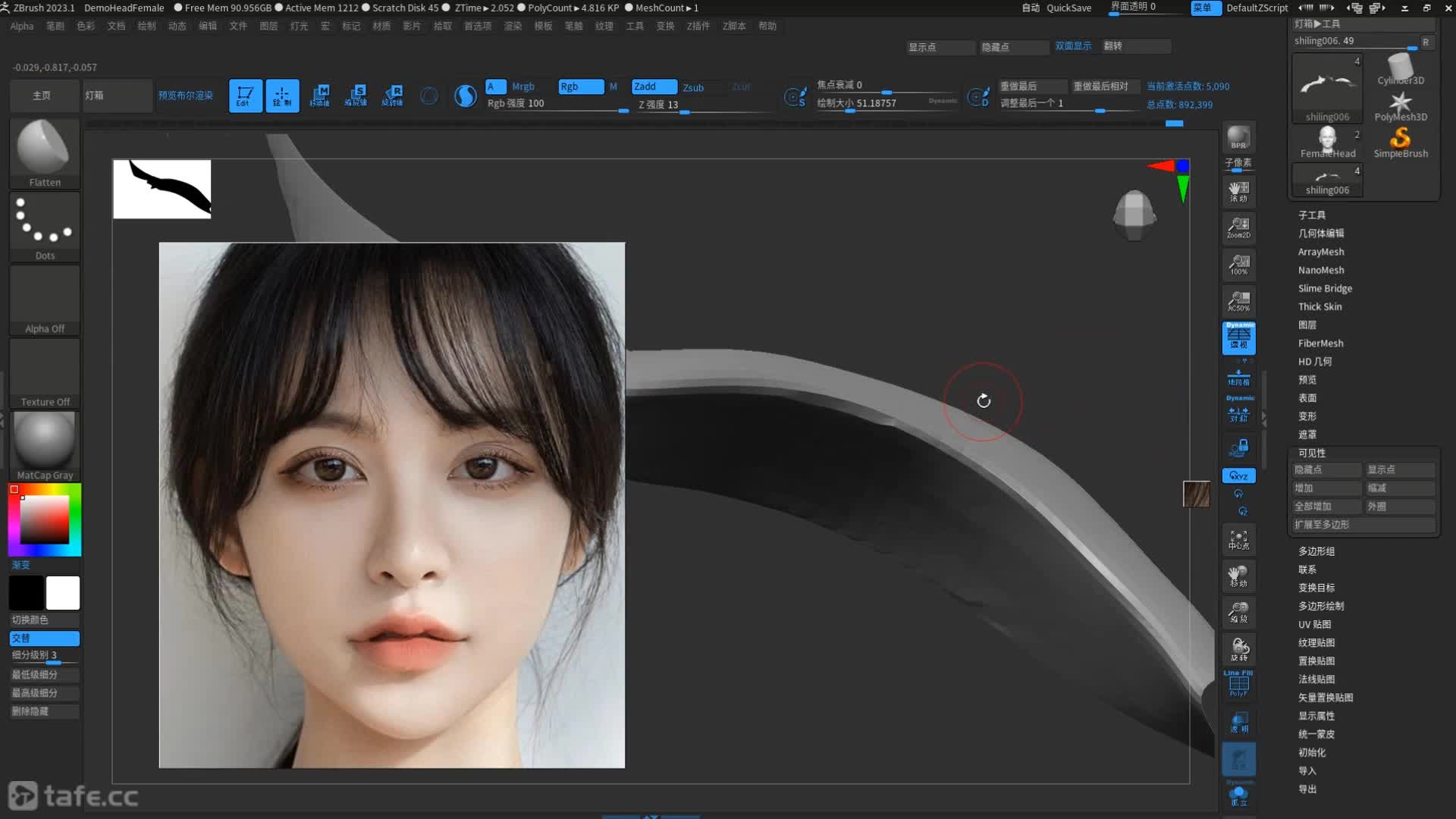This screenshot has height=819, width=1456.
Task: Click the 100% actual size icon
Action: tap(1238, 264)
